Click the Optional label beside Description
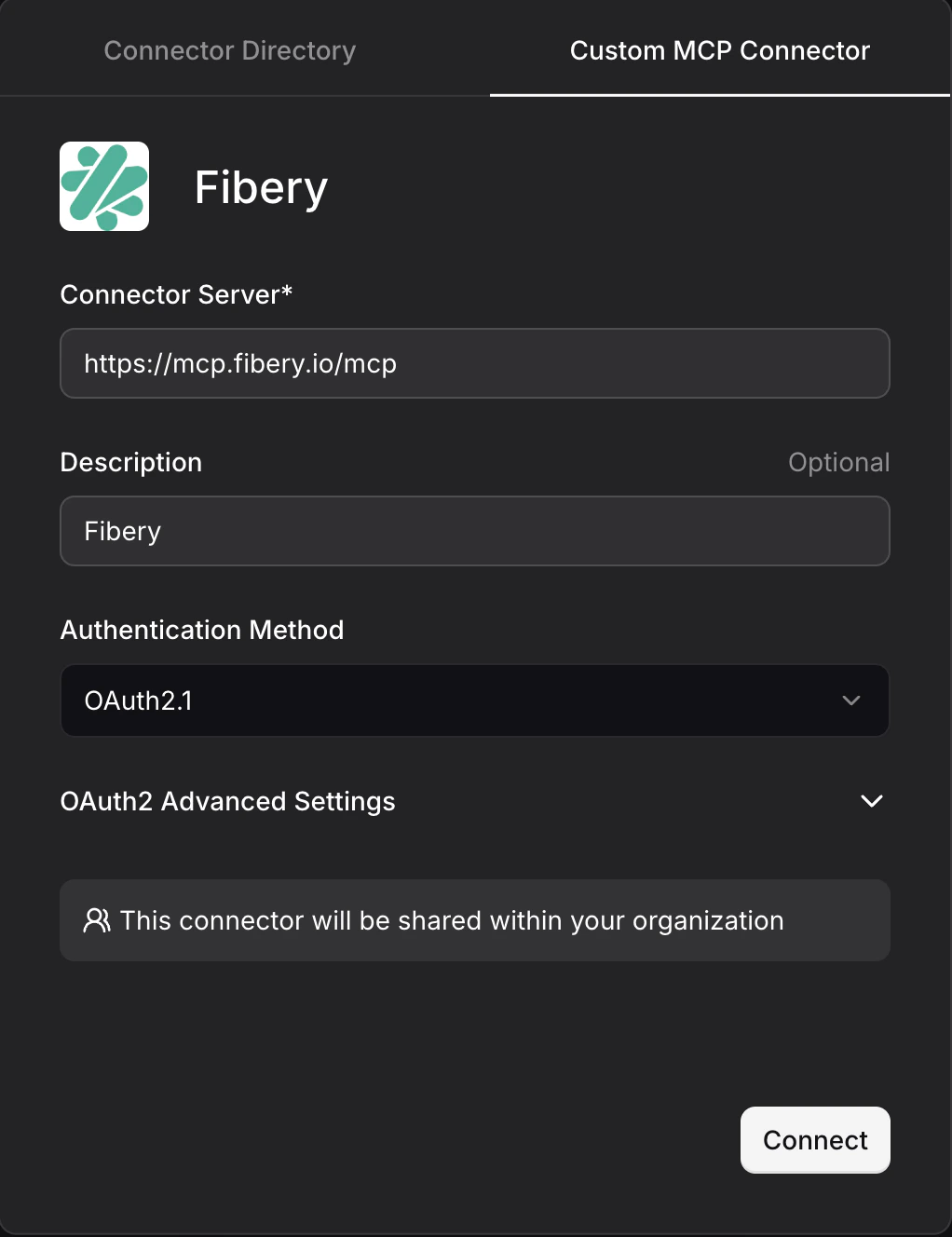Screen dimensions: 952x1237 (x=838, y=462)
